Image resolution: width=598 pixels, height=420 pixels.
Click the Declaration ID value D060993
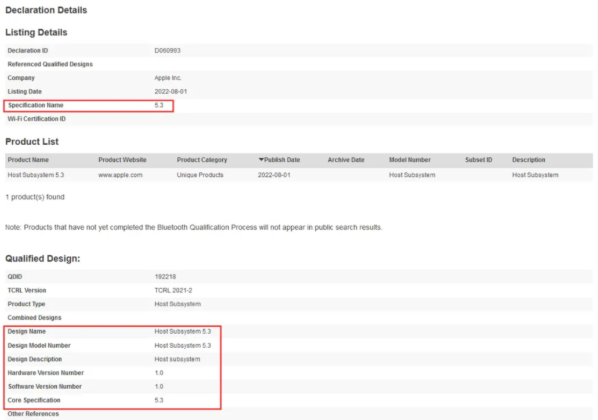point(167,51)
